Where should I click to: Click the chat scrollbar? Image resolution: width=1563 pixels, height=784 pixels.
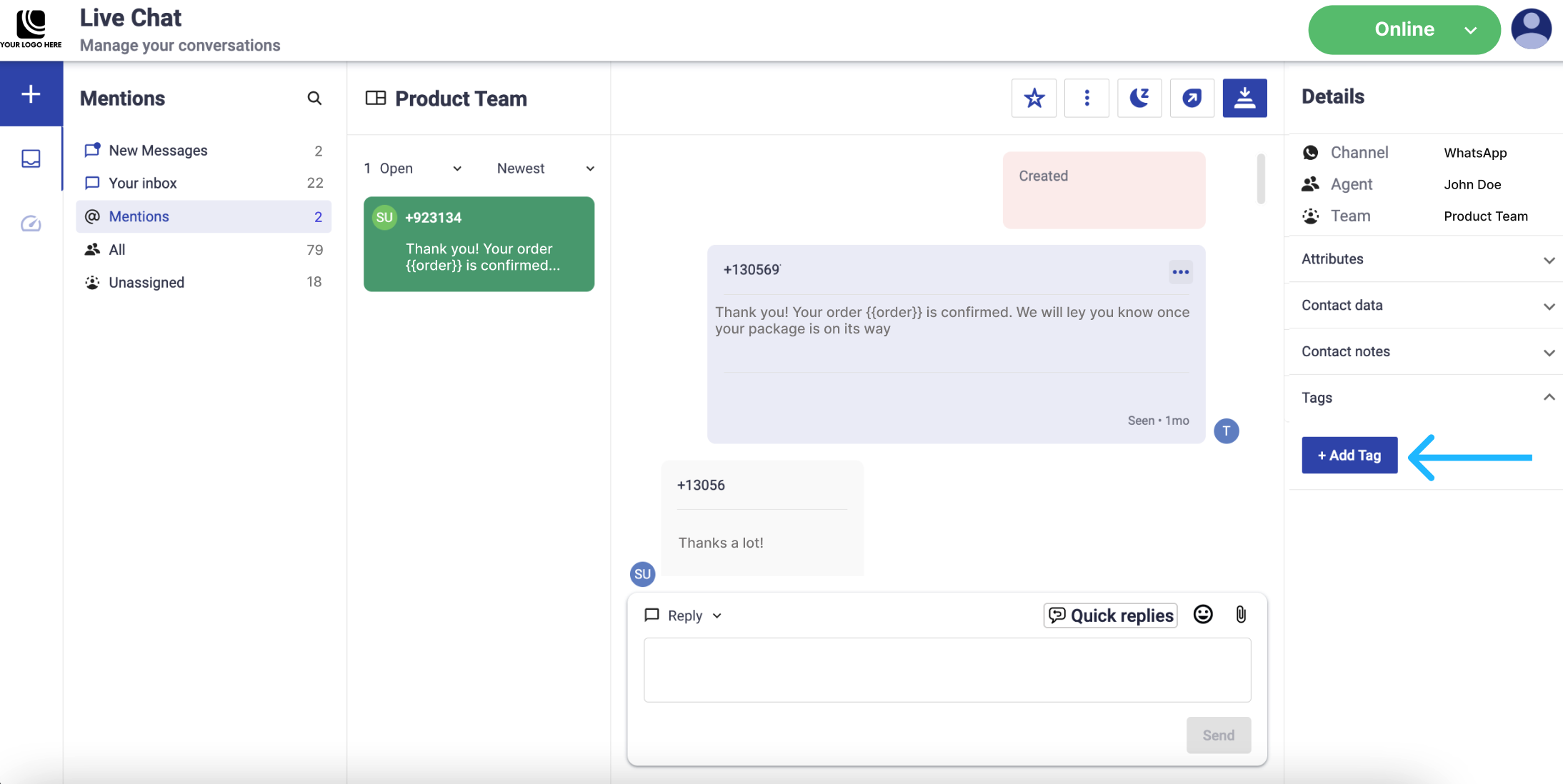tap(1261, 179)
